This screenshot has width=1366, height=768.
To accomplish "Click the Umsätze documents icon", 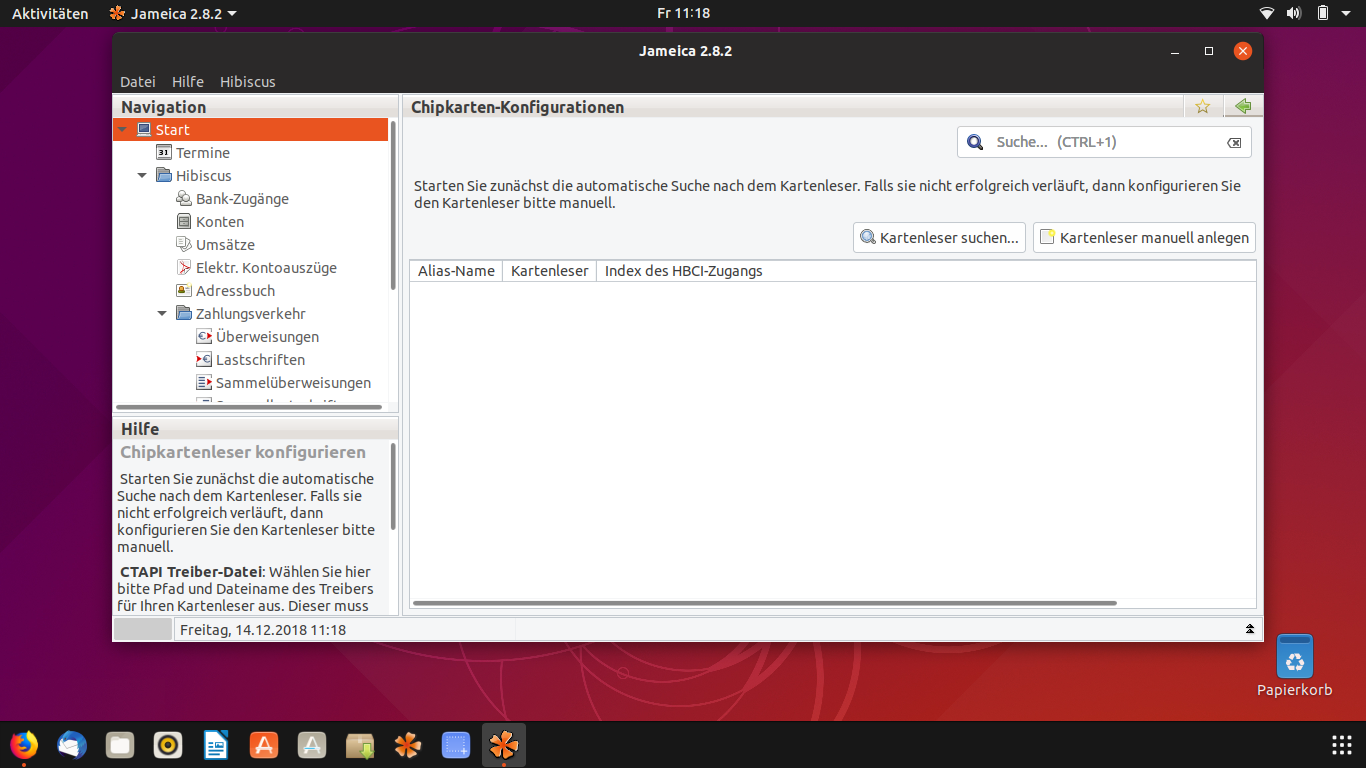I will pyautogui.click(x=184, y=245).
